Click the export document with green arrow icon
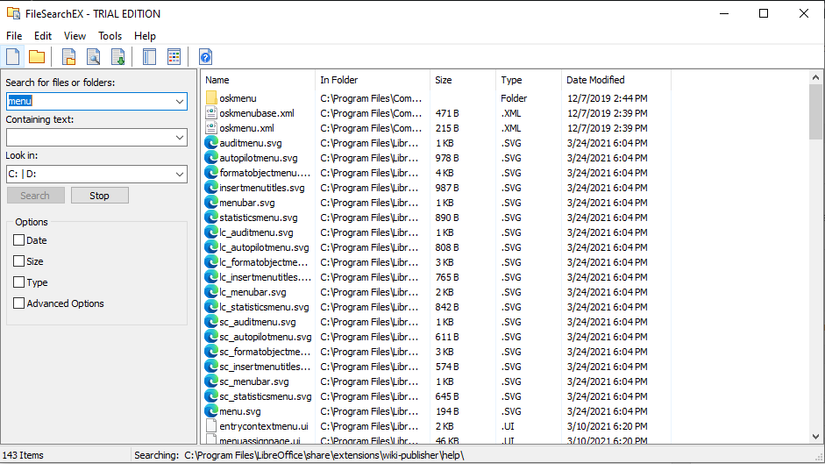This screenshot has width=825, height=464. click(x=118, y=56)
